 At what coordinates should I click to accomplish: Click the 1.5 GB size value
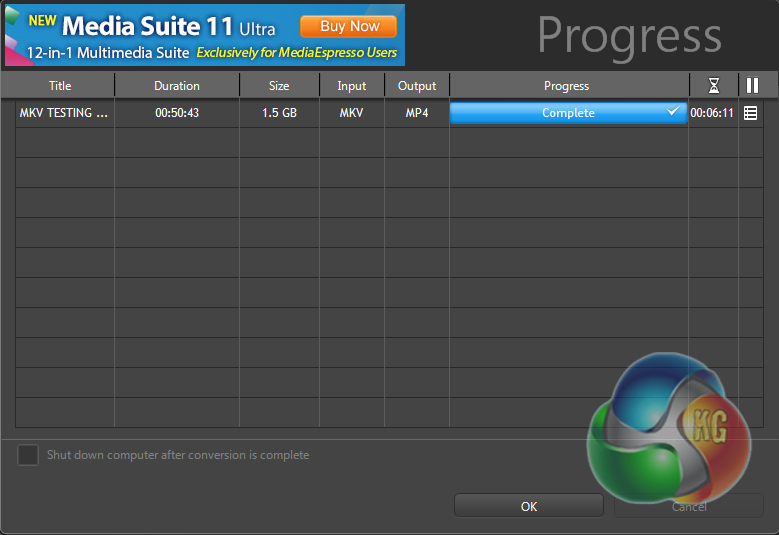click(x=279, y=113)
